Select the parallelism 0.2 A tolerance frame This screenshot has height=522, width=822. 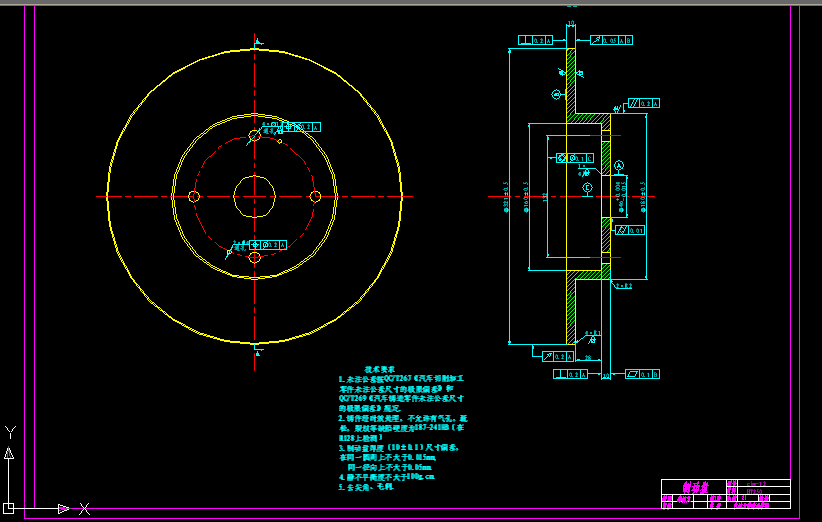pos(644,103)
